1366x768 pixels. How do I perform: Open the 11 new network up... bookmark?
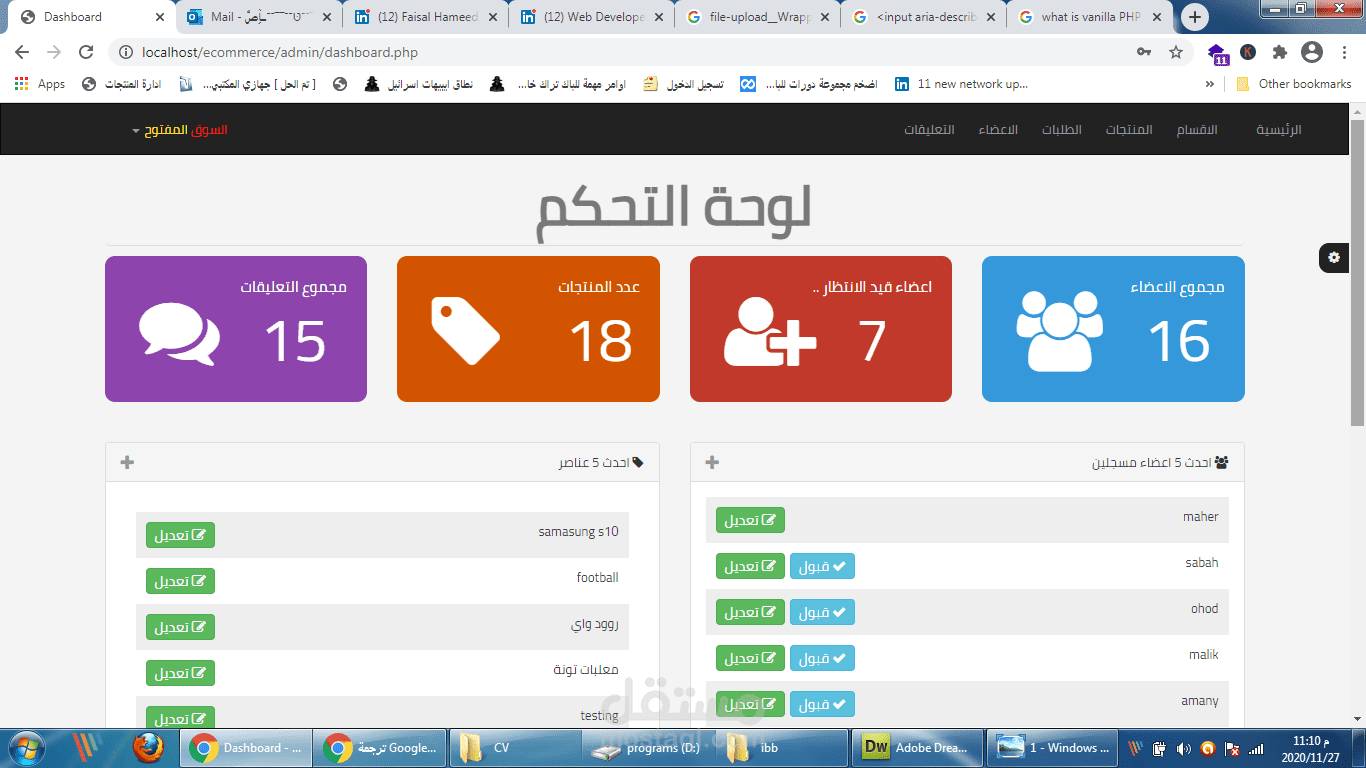(x=962, y=84)
